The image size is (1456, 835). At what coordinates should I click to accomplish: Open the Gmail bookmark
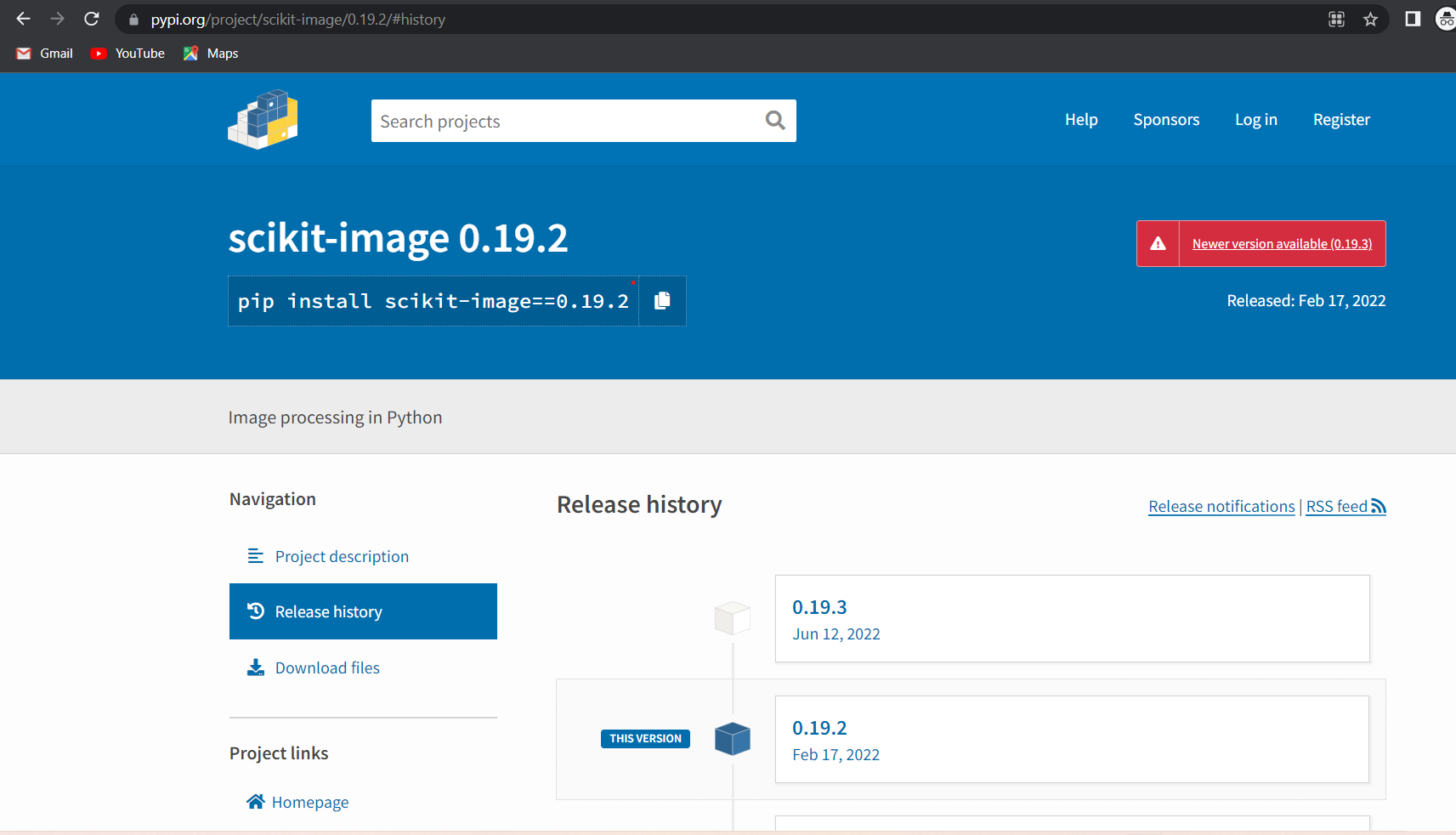(44, 54)
